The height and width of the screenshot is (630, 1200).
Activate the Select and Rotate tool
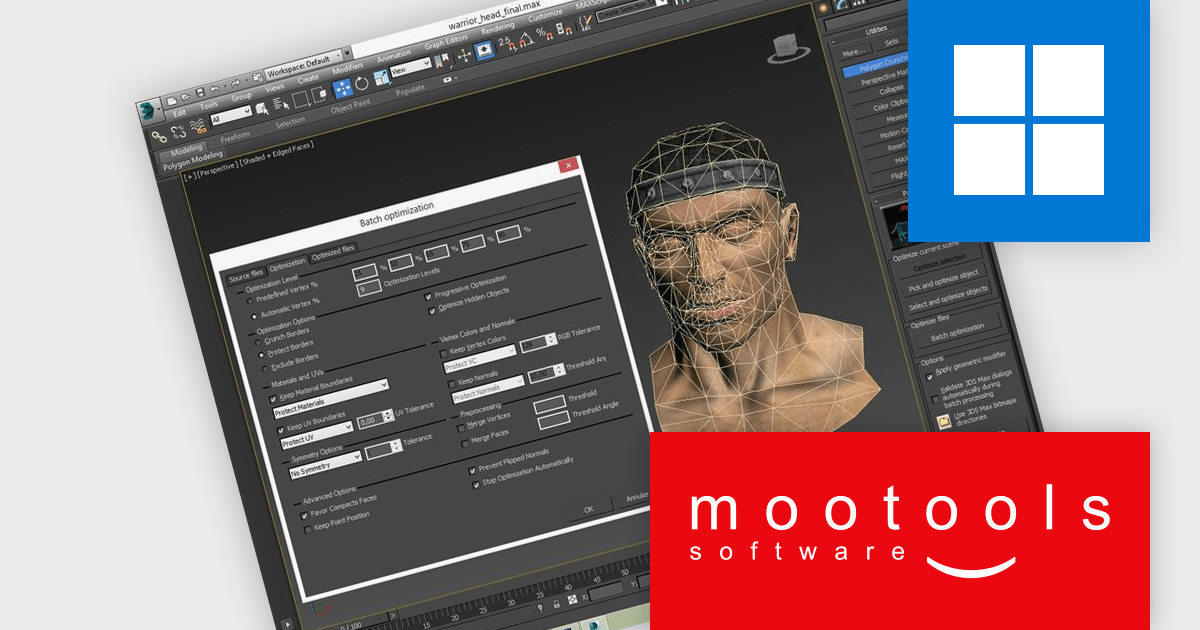tap(360, 84)
